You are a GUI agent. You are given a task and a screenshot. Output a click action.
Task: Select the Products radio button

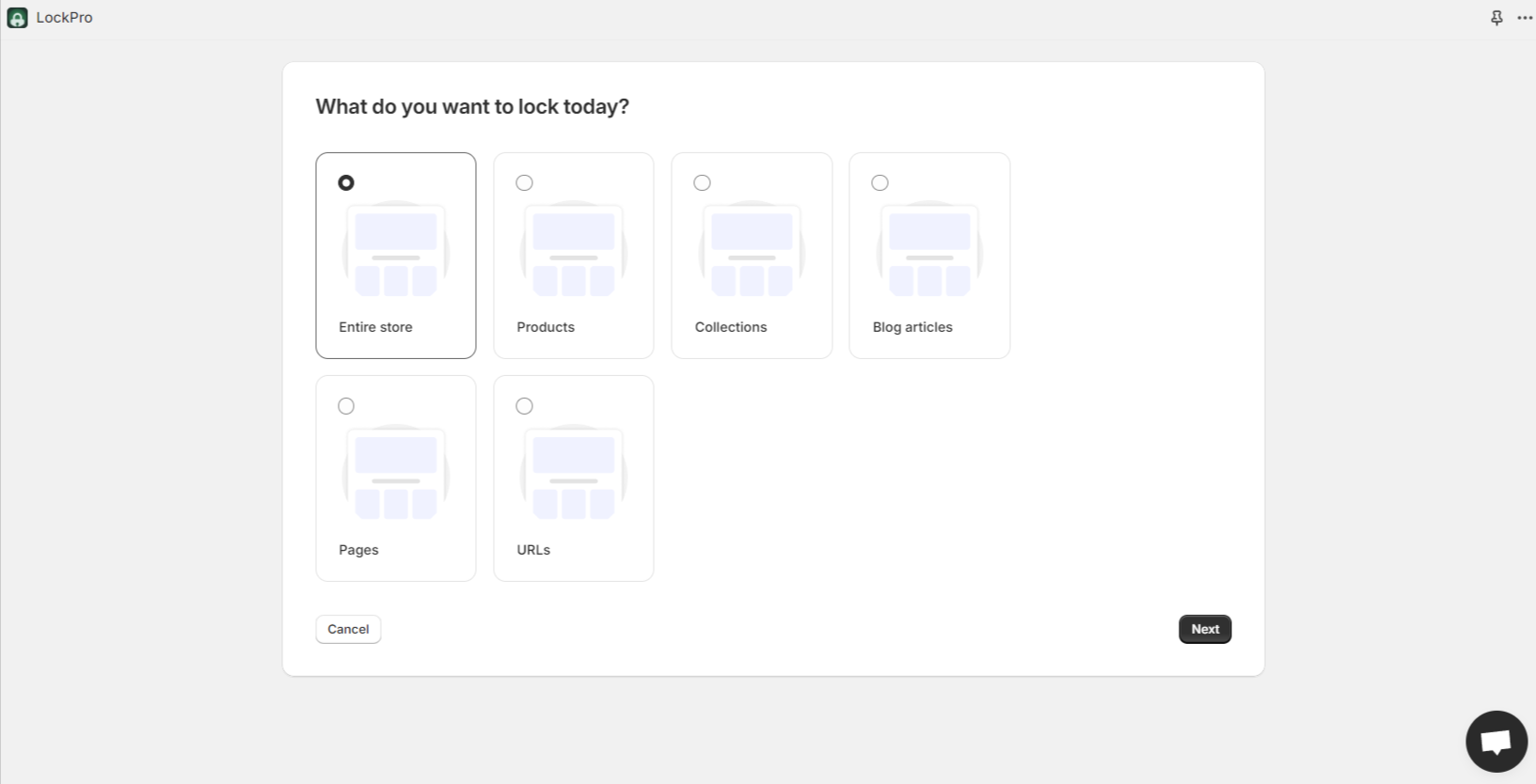coord(524,183)
